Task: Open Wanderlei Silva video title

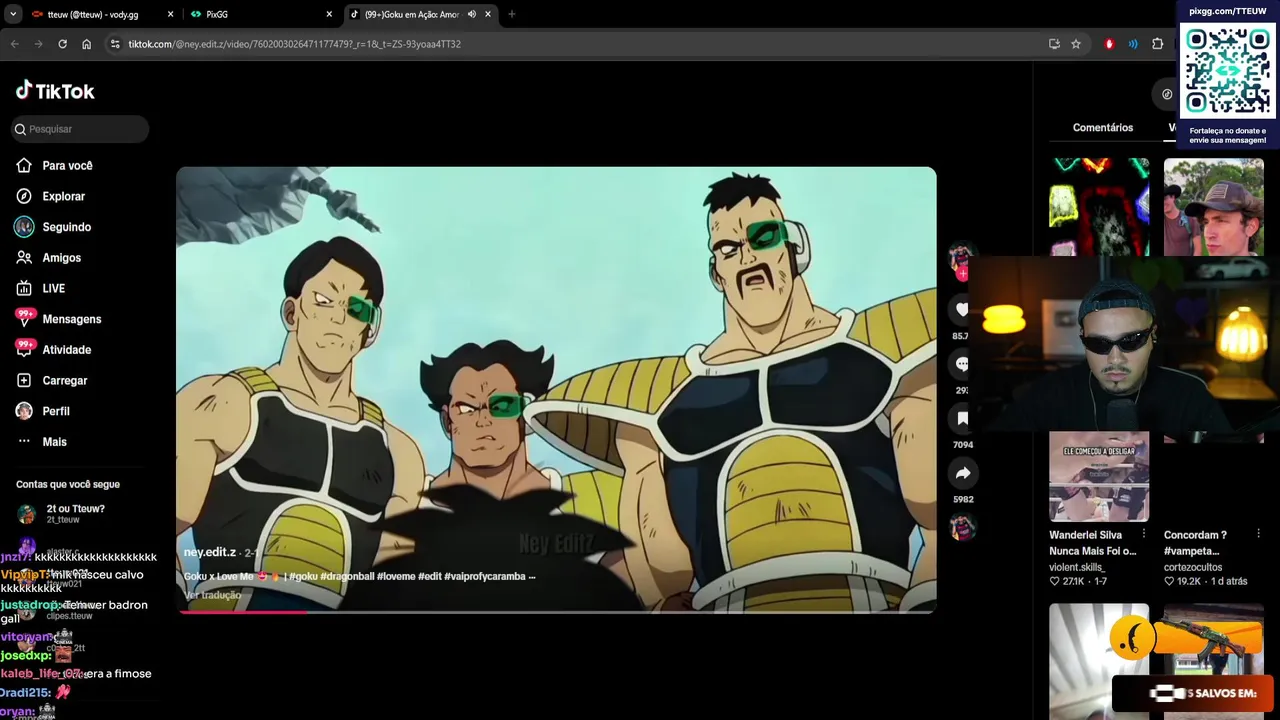Action: (x=1092, y=543)
